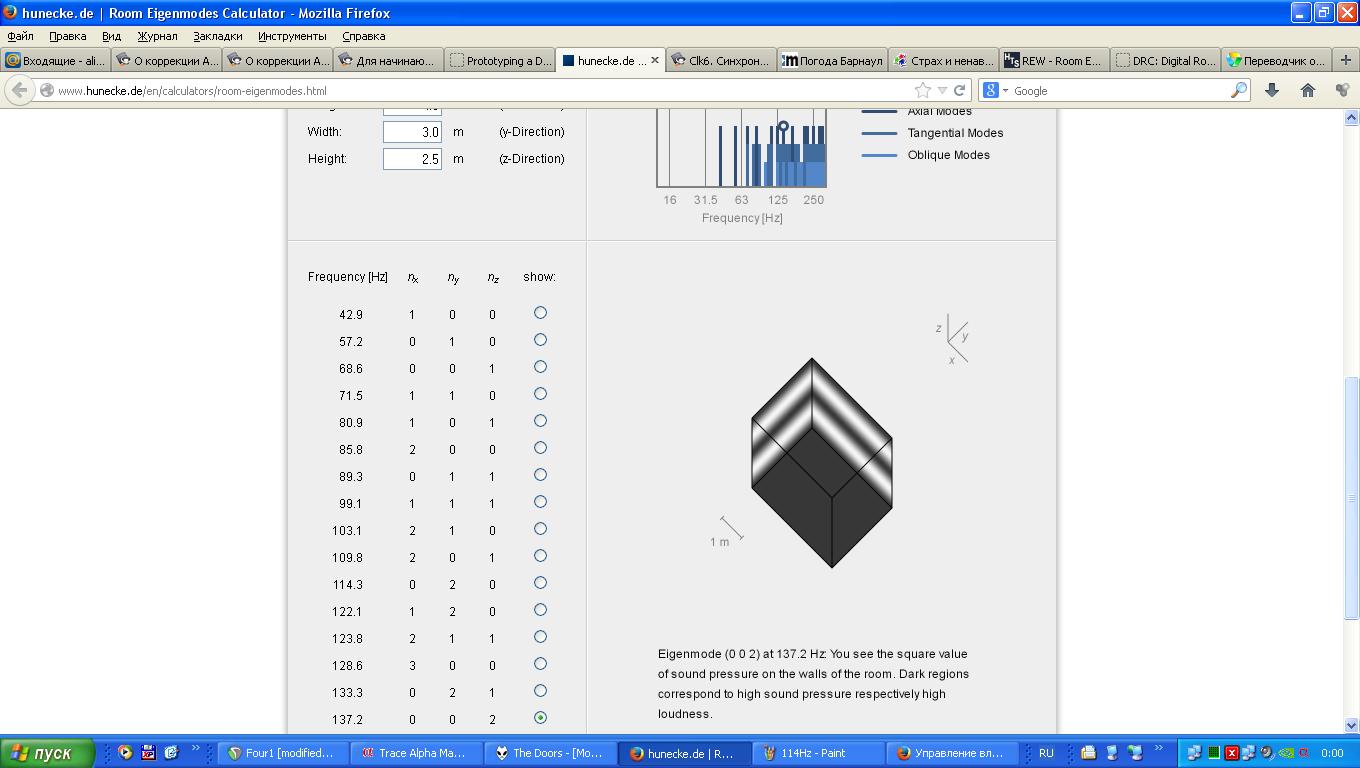Viewport: 1360px width, 768px height.
Task: Show the 80.9 Hz mode (1 0 1)
Action: (x=540, y=421)
